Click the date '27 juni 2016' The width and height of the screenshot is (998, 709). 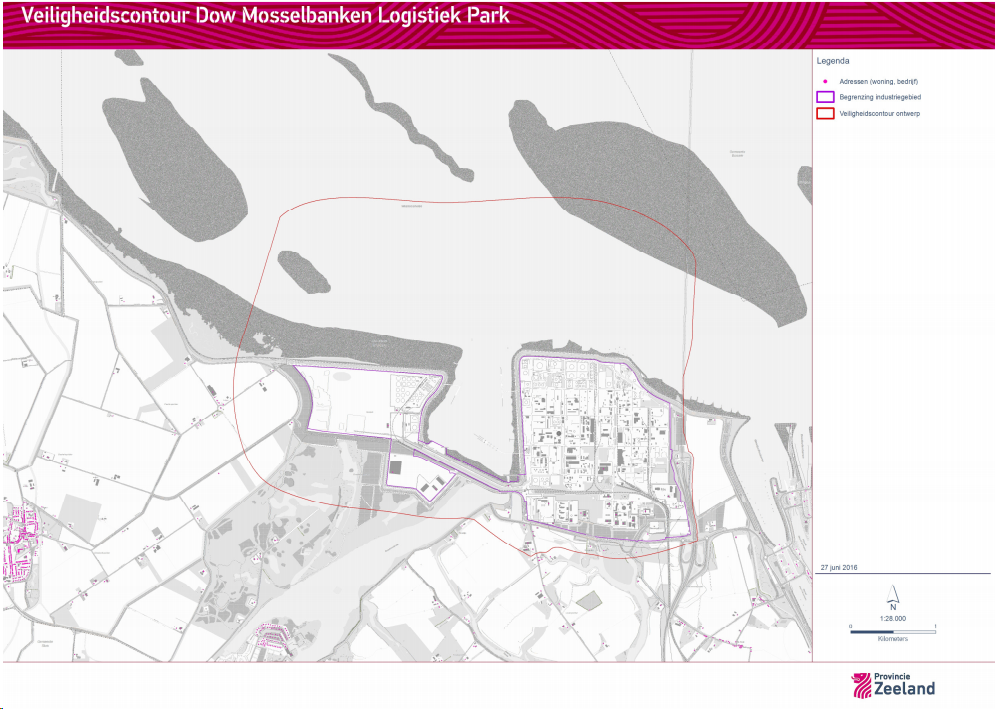point(839,567)
